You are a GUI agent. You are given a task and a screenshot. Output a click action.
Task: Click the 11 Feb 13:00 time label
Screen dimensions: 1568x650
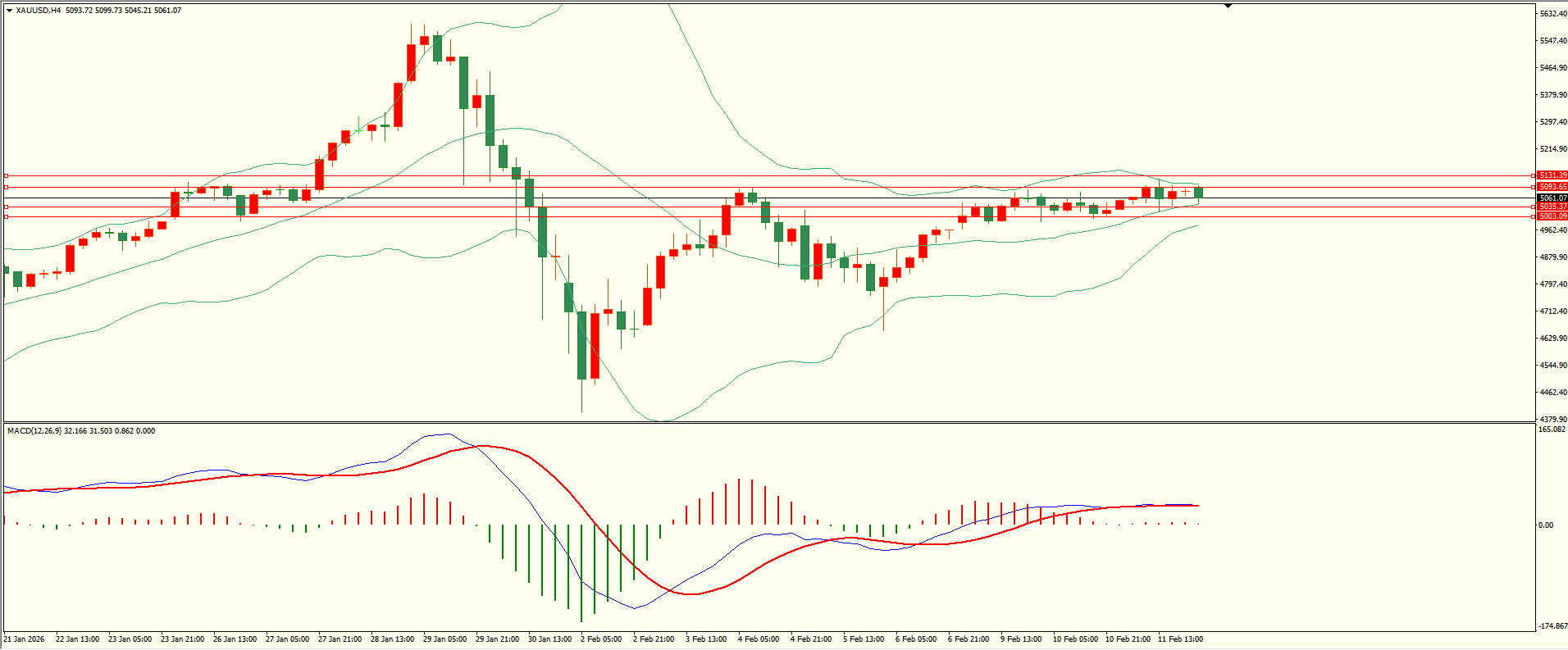point(1180,639)
